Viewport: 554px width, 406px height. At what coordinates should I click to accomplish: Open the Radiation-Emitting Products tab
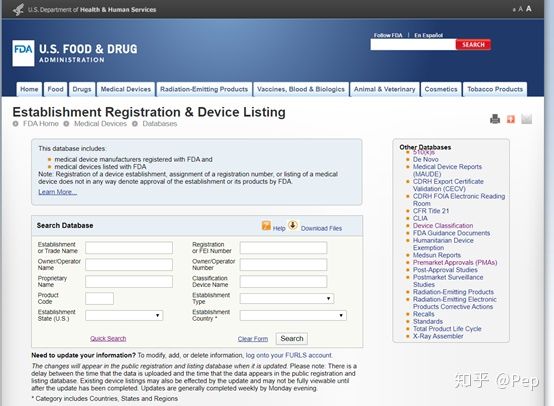pyautogui.click(x=204, y=89)
